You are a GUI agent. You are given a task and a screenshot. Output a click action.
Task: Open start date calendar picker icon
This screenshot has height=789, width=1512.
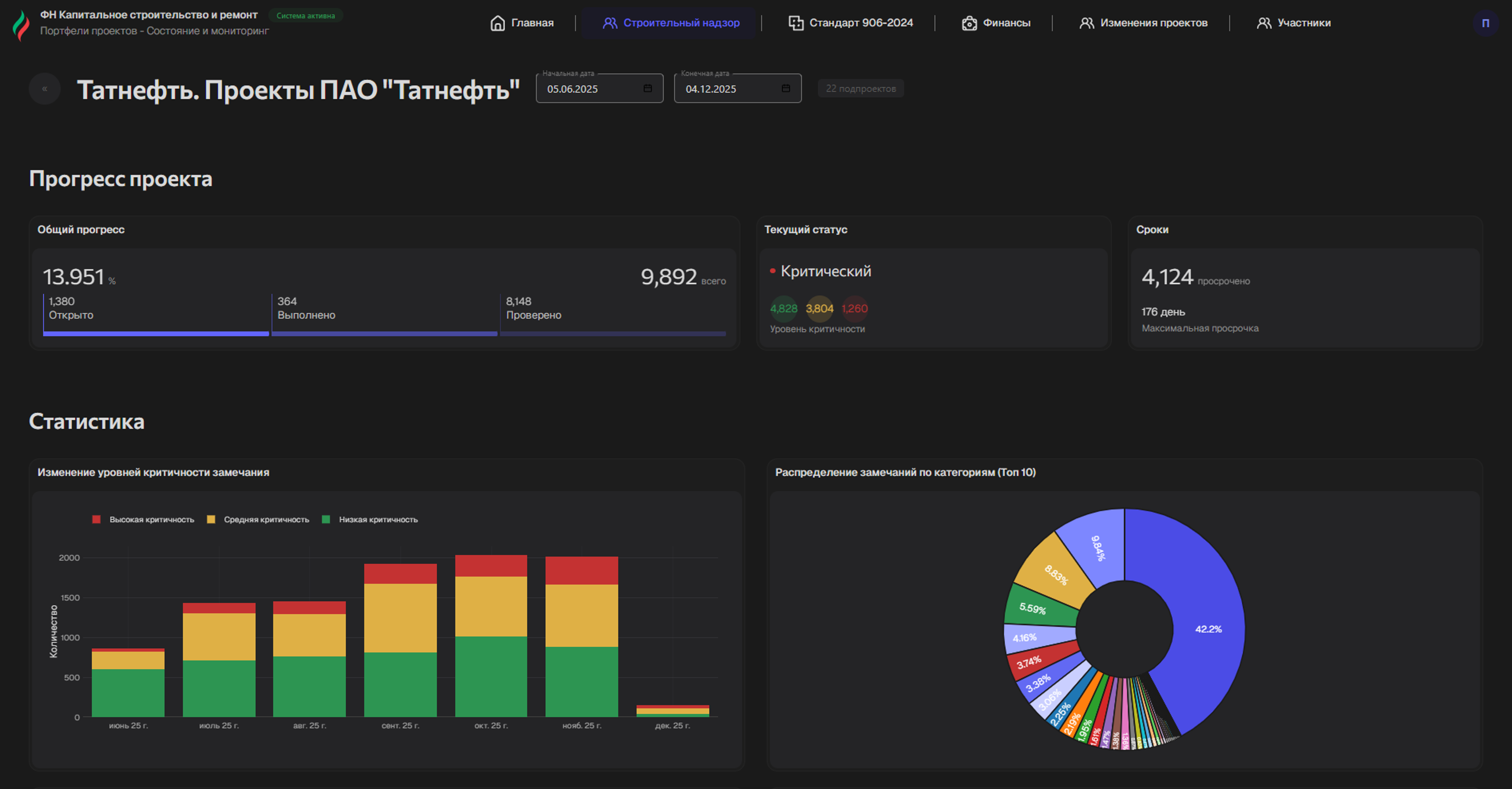click(647, 89)
